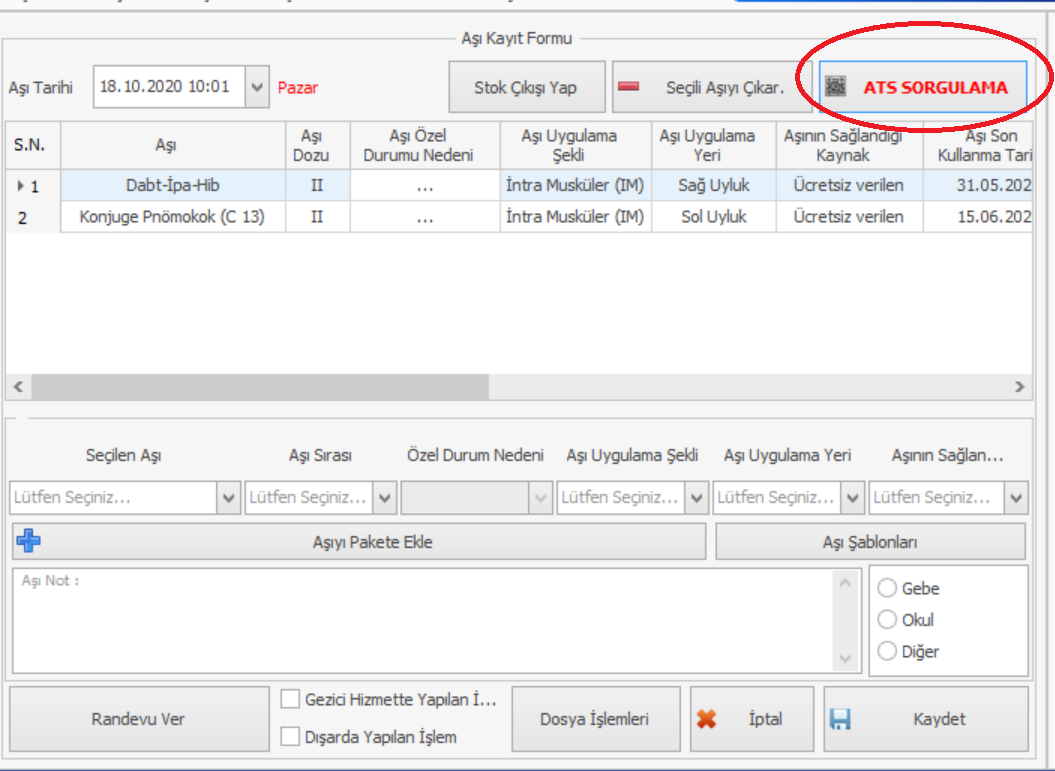Enable Gezici Hizmette Yapılan İşlem checkbox
This screenshot has height=771, width=1055.
click(x=290, y=699)
